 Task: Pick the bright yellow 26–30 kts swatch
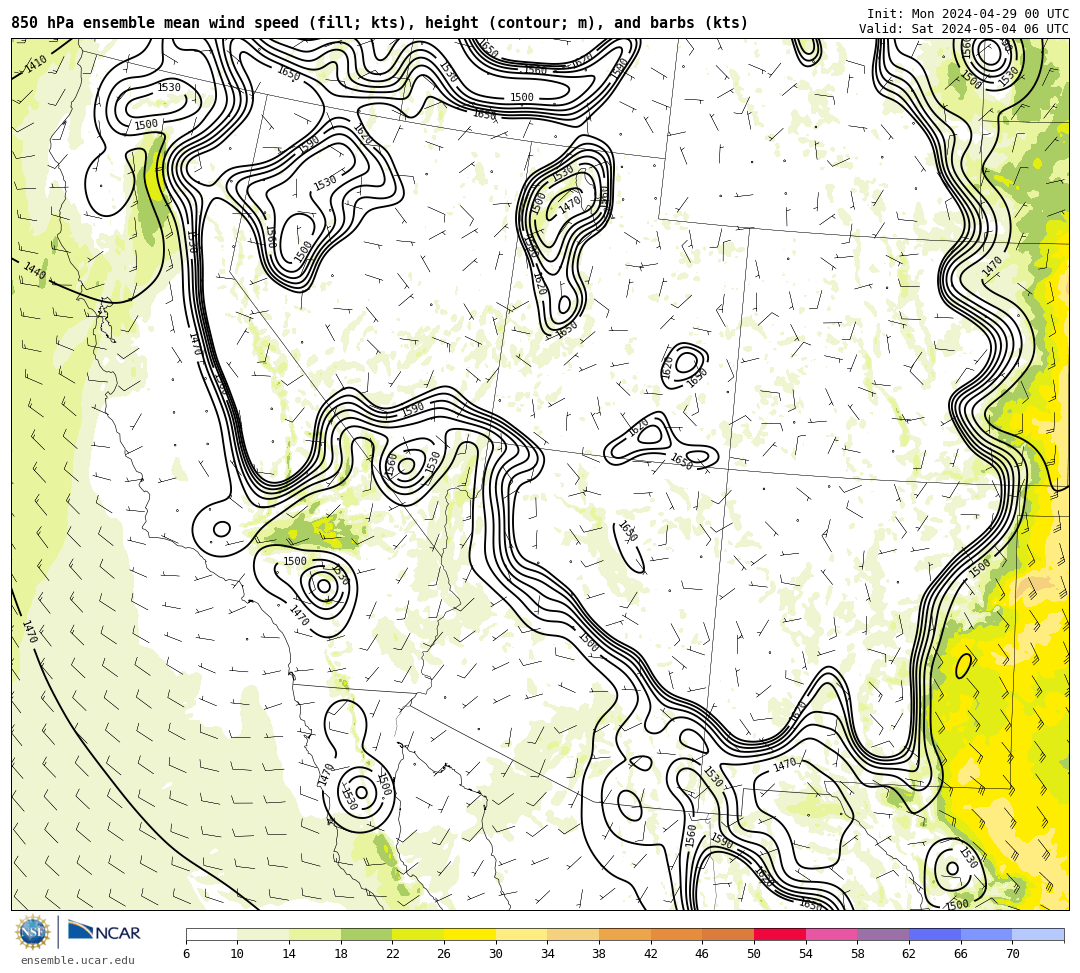(x=470, y=934)
